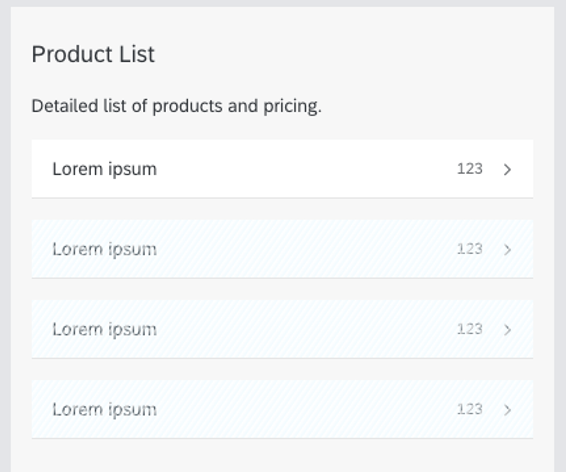Click the chevron arrow on the second list item
Screen dimensions: 566x474
coord(507,249)
